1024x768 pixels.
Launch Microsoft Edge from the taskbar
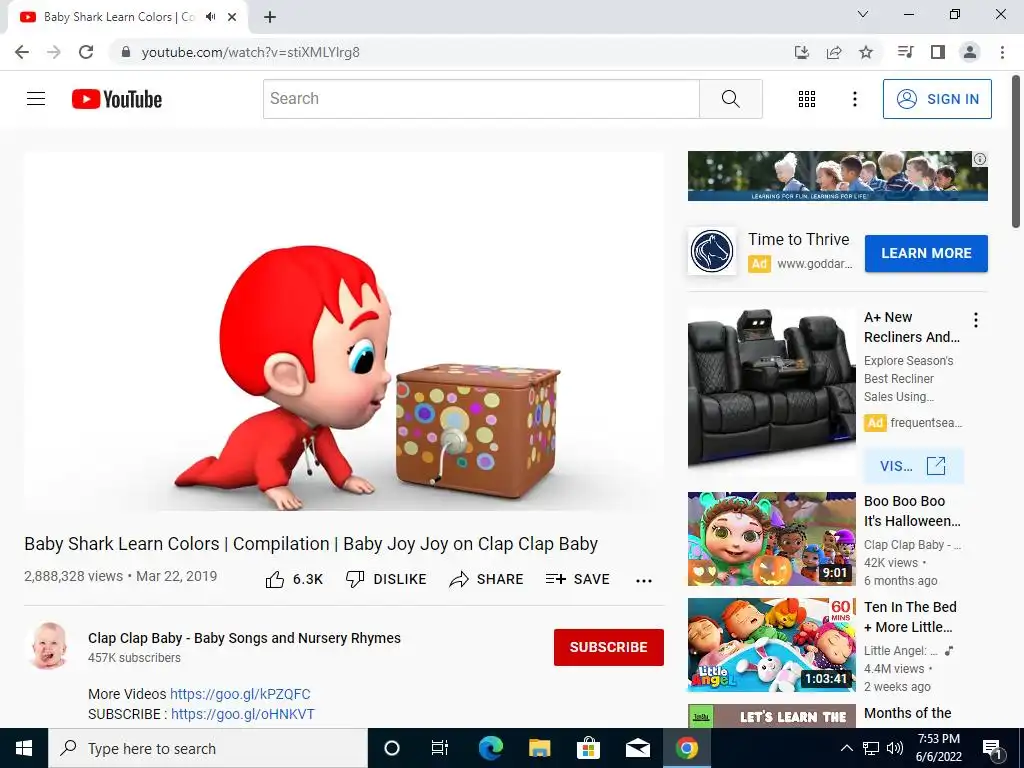coord(490,748)
